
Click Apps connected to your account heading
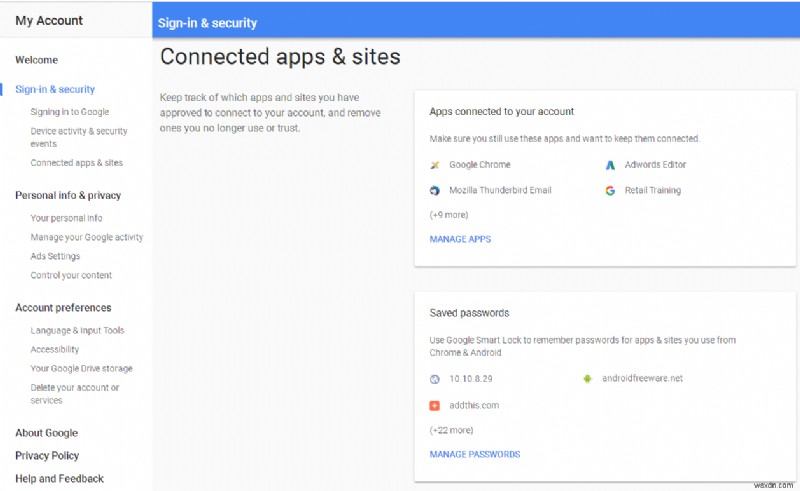point(502,111)
